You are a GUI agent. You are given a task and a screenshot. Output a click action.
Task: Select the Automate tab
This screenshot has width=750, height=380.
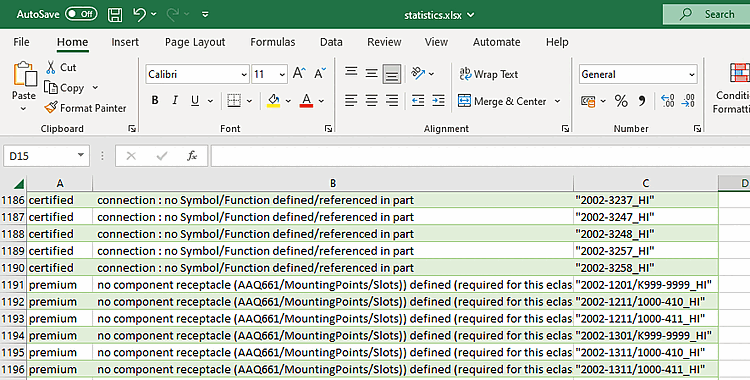[496, 42]
